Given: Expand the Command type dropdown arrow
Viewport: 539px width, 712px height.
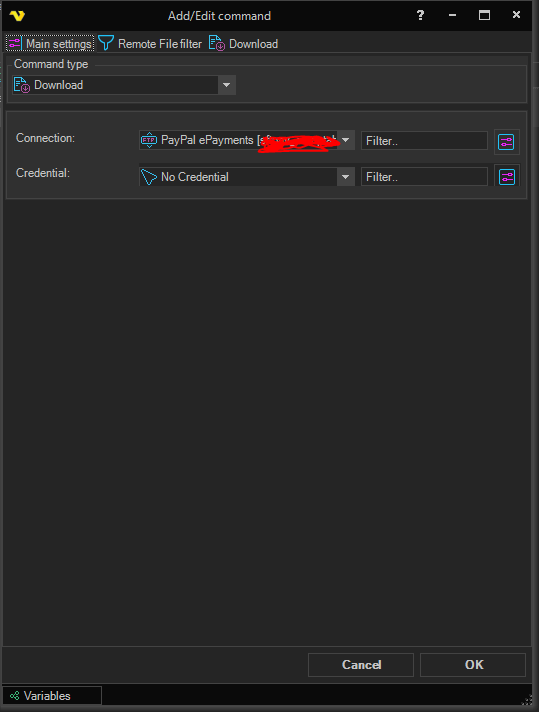Looking at the screenshot, I should 227,85.
